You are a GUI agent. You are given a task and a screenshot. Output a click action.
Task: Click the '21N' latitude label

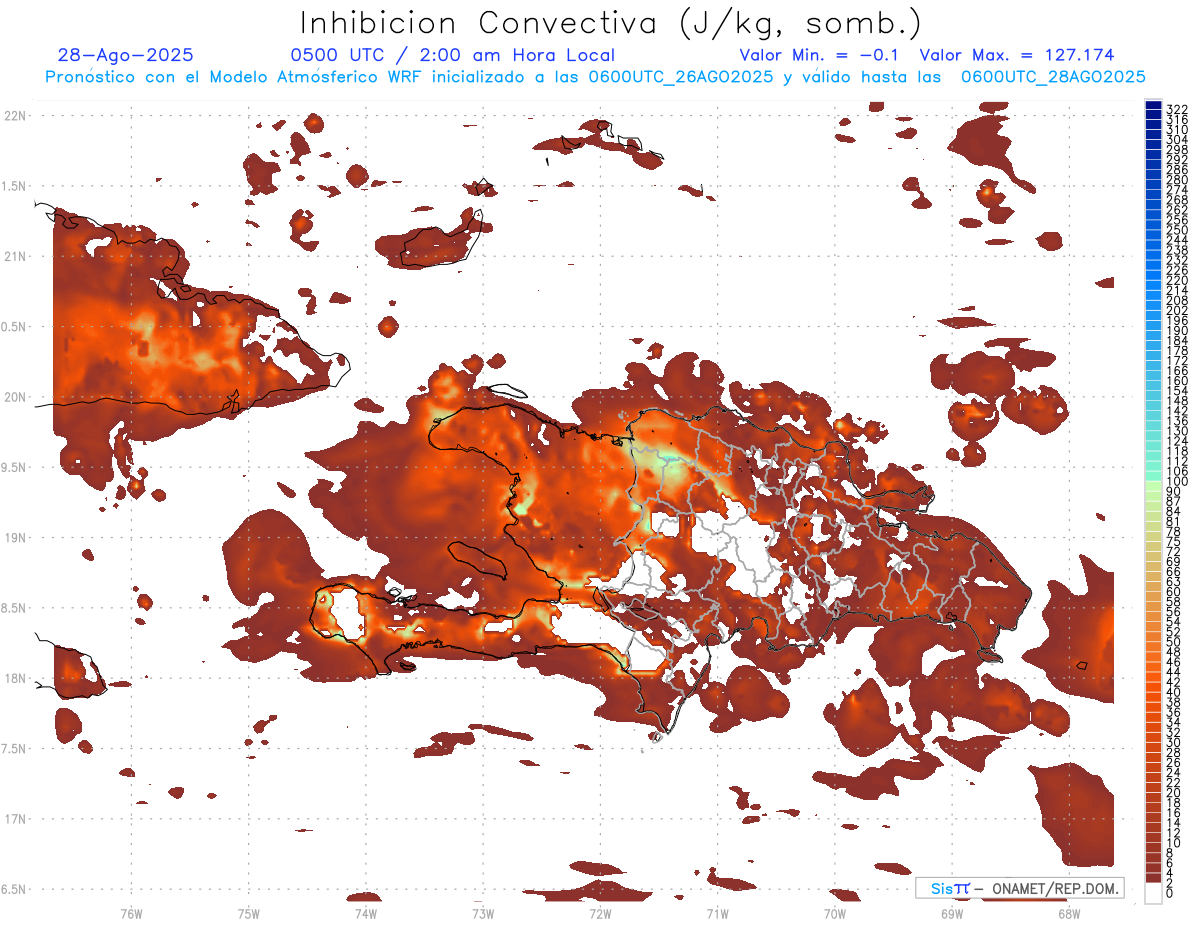pos(15,256)
